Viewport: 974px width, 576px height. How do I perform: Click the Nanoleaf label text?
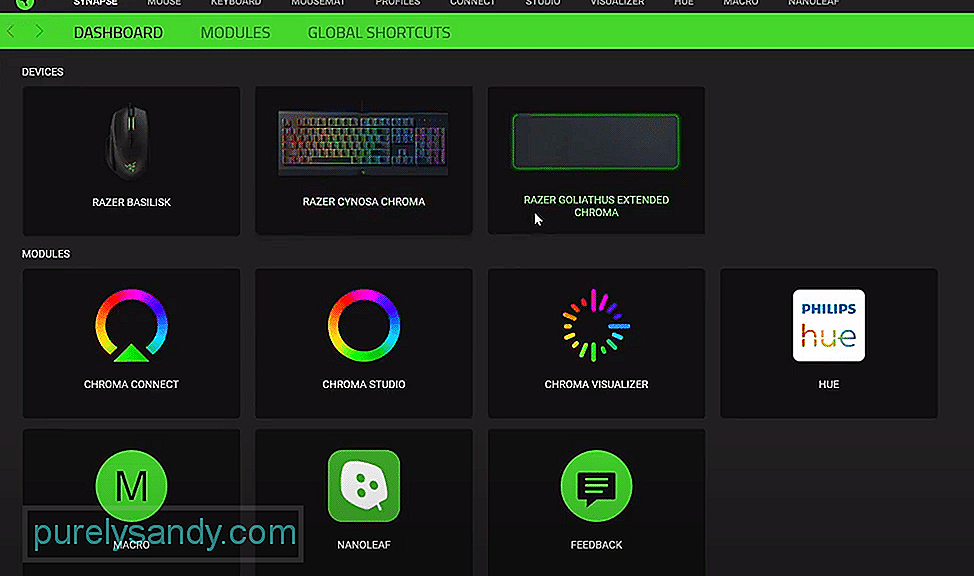point(364,544)
